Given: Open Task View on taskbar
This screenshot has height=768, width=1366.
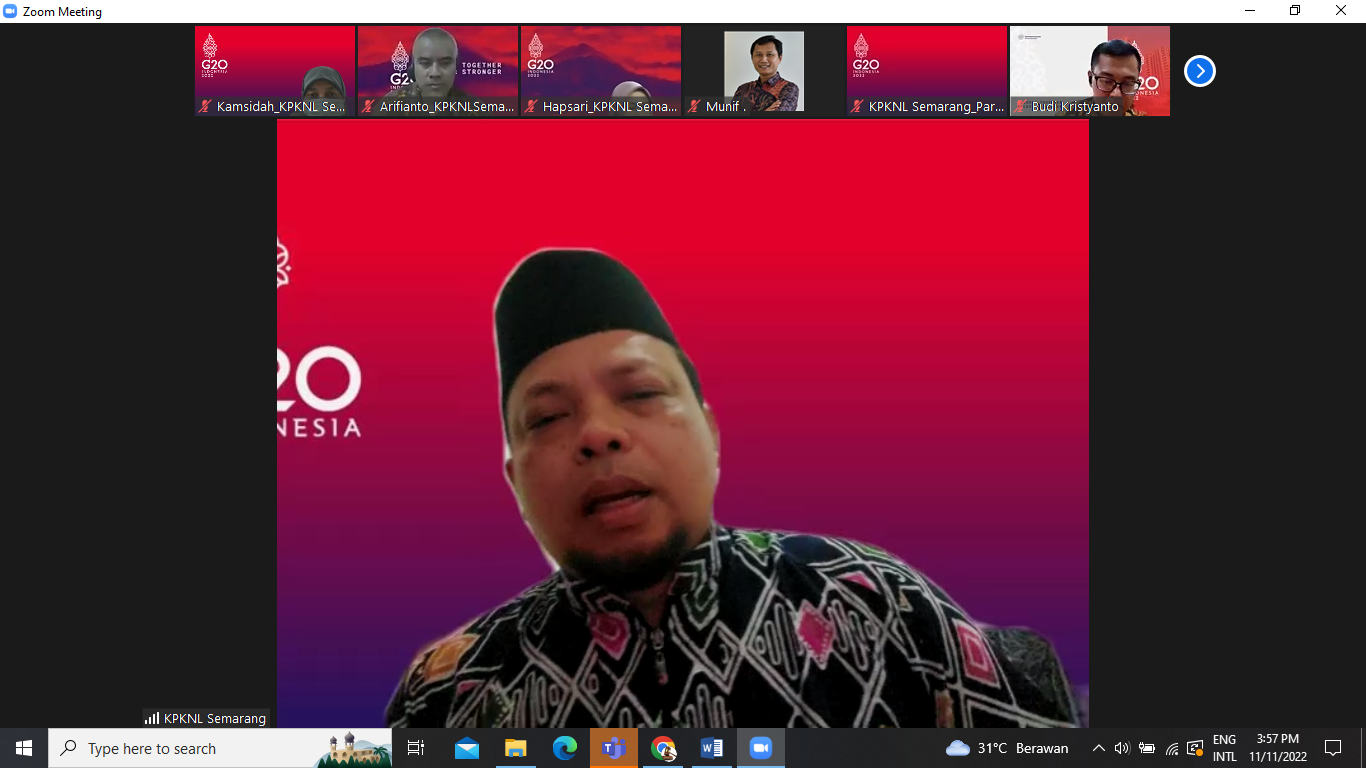Looking at the screenshot, I should pyautogui.click(x=416, y=748).
